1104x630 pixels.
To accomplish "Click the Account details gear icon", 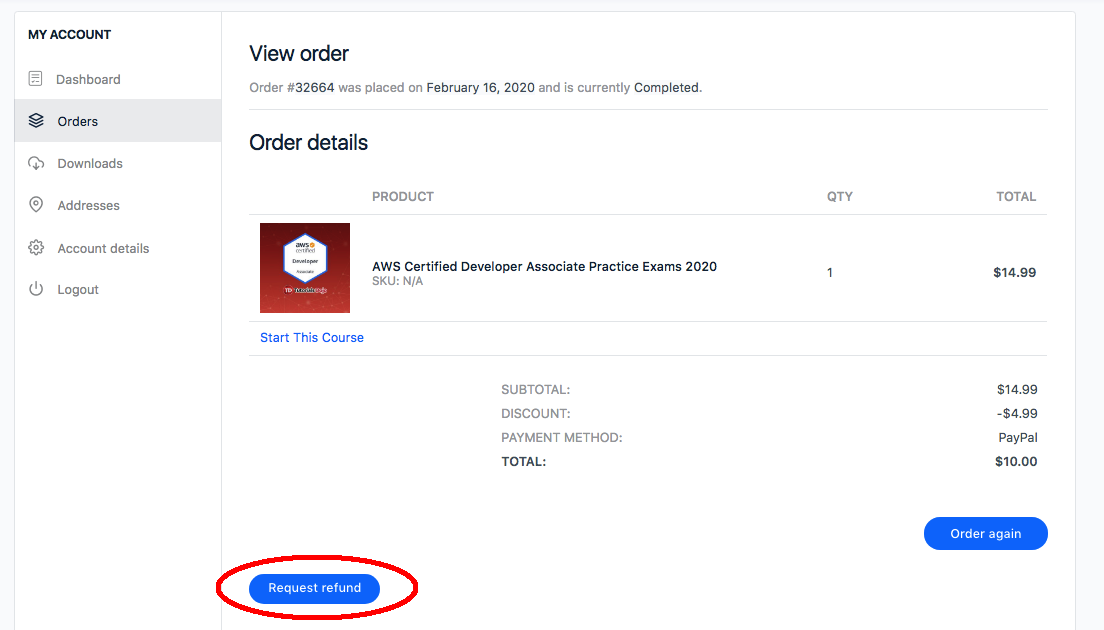I will coord(36,248).
